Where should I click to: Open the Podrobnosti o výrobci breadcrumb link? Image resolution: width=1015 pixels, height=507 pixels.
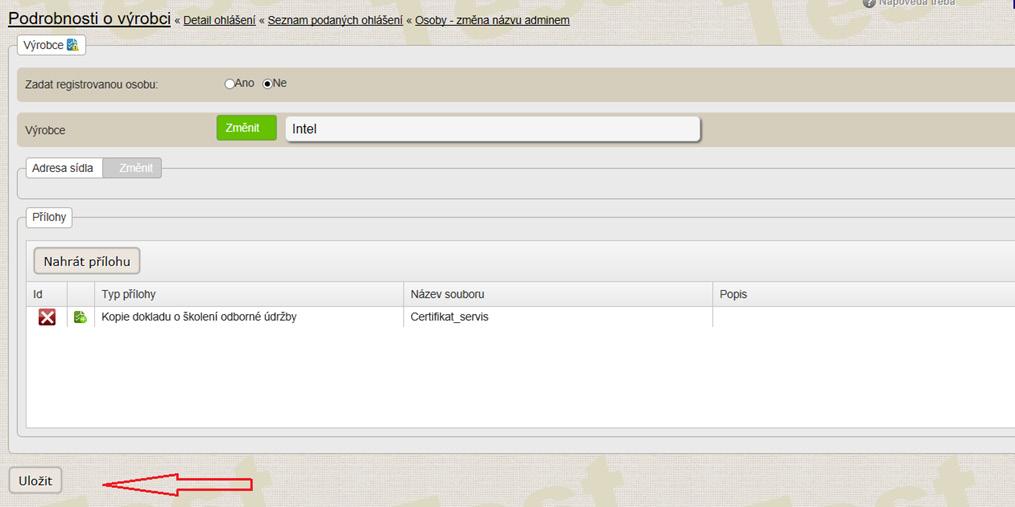click(x=89, y=19)
